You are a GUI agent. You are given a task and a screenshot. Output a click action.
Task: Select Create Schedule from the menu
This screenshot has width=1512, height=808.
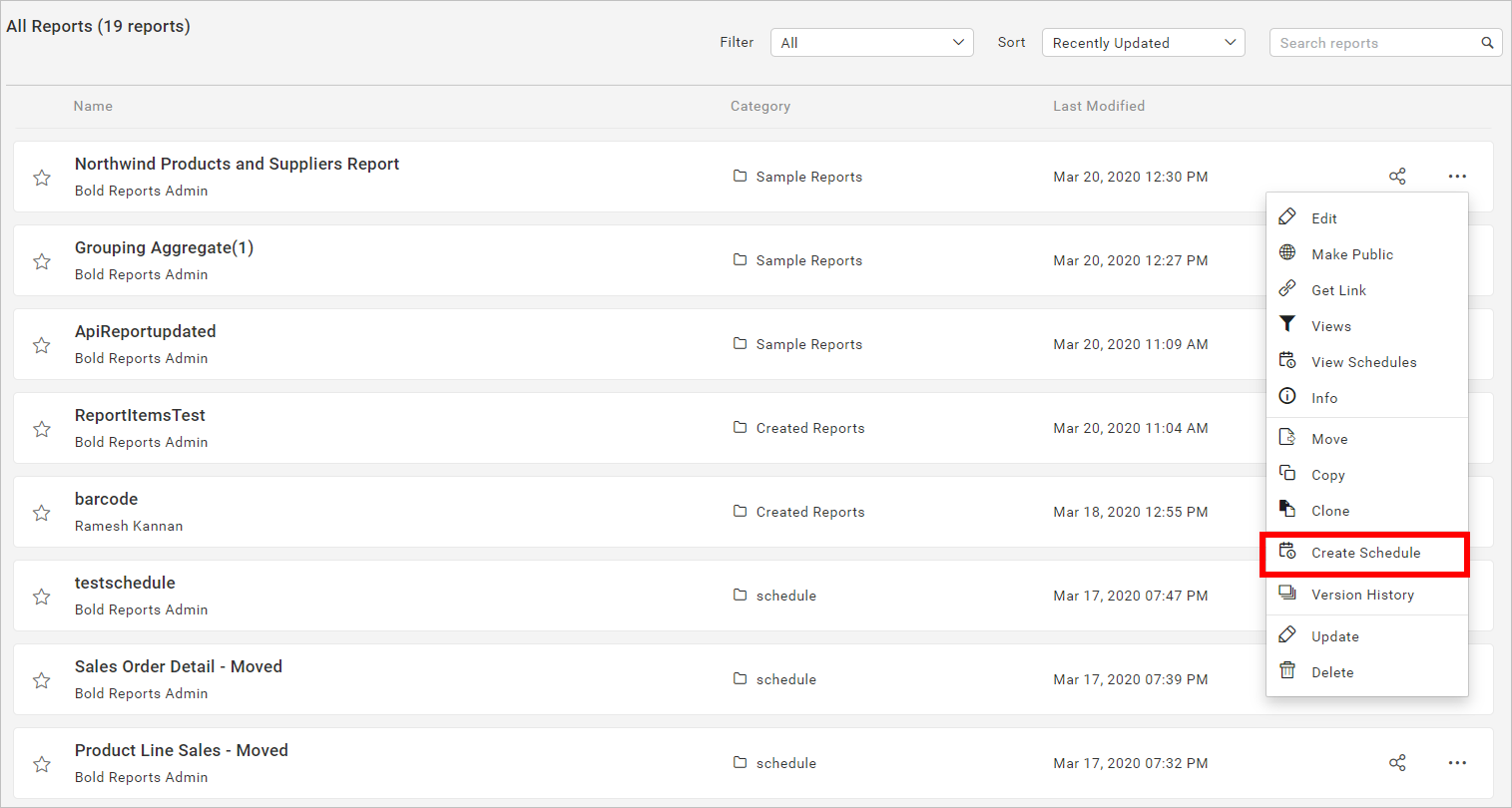click(1365, 552)
